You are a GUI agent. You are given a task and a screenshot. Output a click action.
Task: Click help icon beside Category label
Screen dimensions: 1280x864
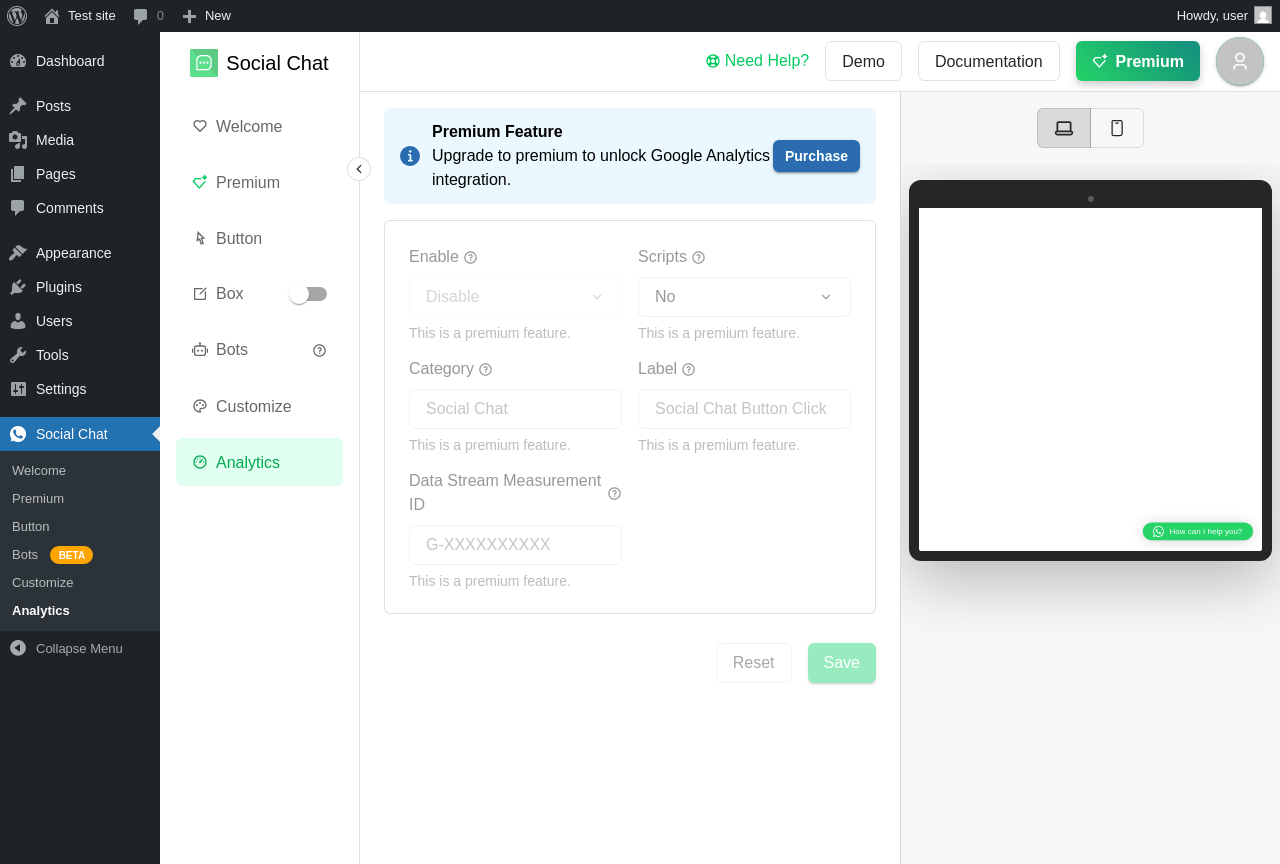485,369
